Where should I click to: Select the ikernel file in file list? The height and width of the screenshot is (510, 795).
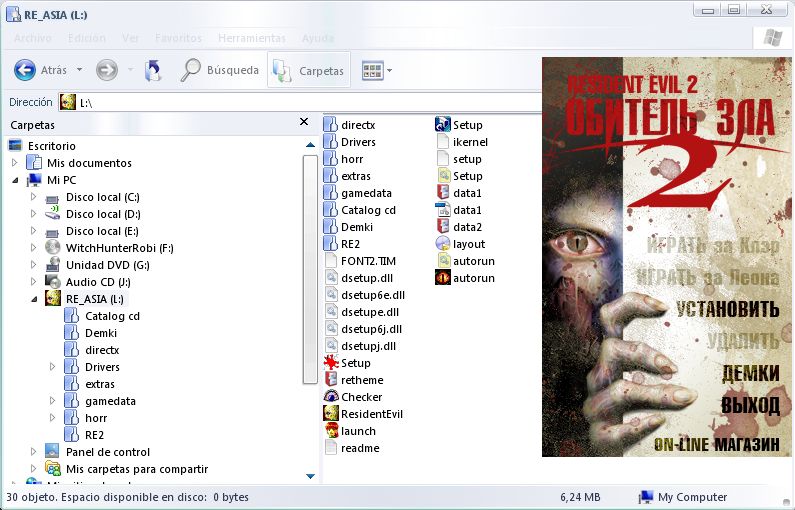444,142
